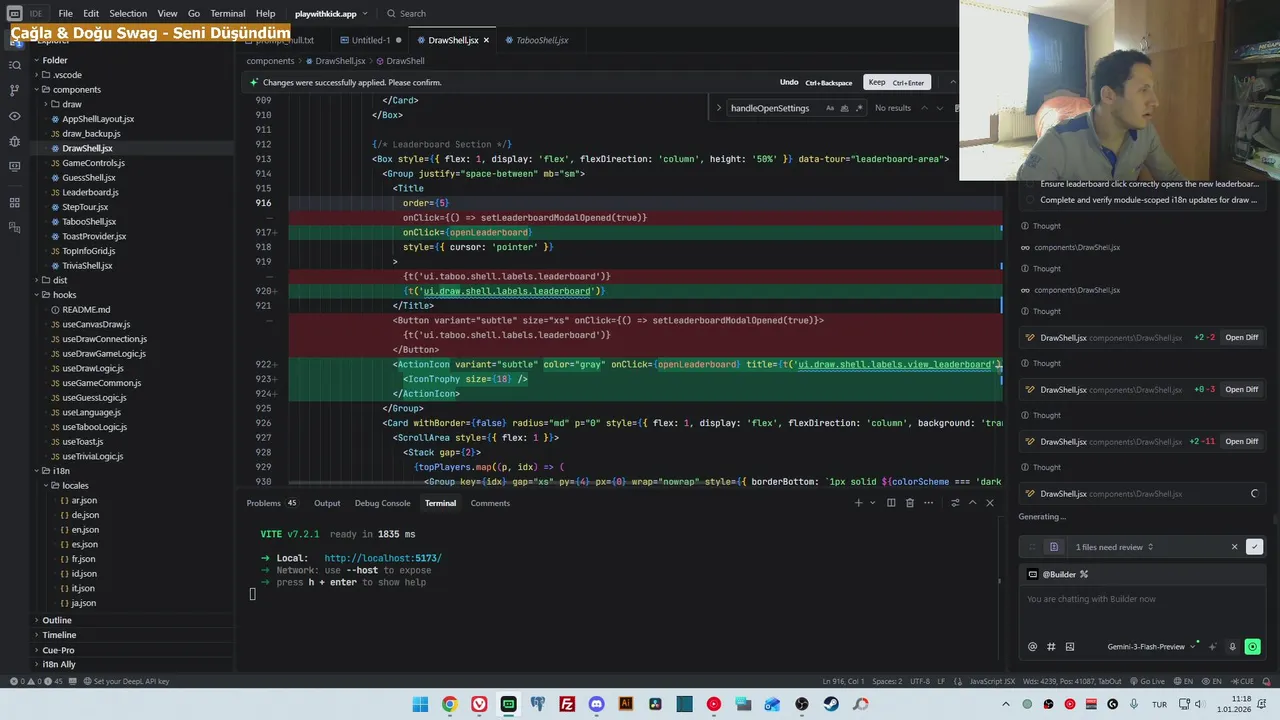This screenshot has height=720, width=1280.
Task: Open FileZilla from the Windows taskbar
Action: coord(567,704)
